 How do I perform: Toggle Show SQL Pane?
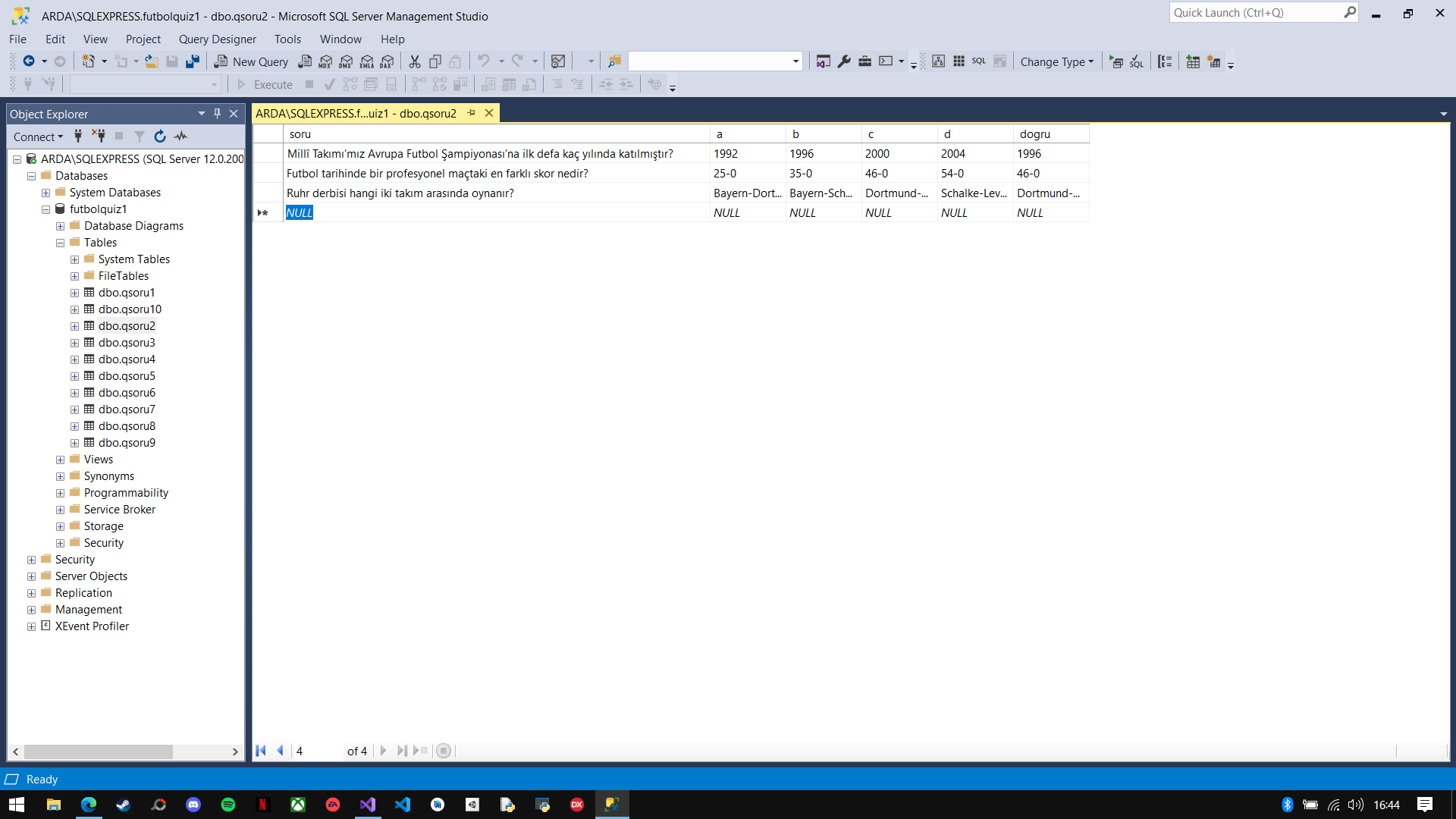click(x=979, y=61)
